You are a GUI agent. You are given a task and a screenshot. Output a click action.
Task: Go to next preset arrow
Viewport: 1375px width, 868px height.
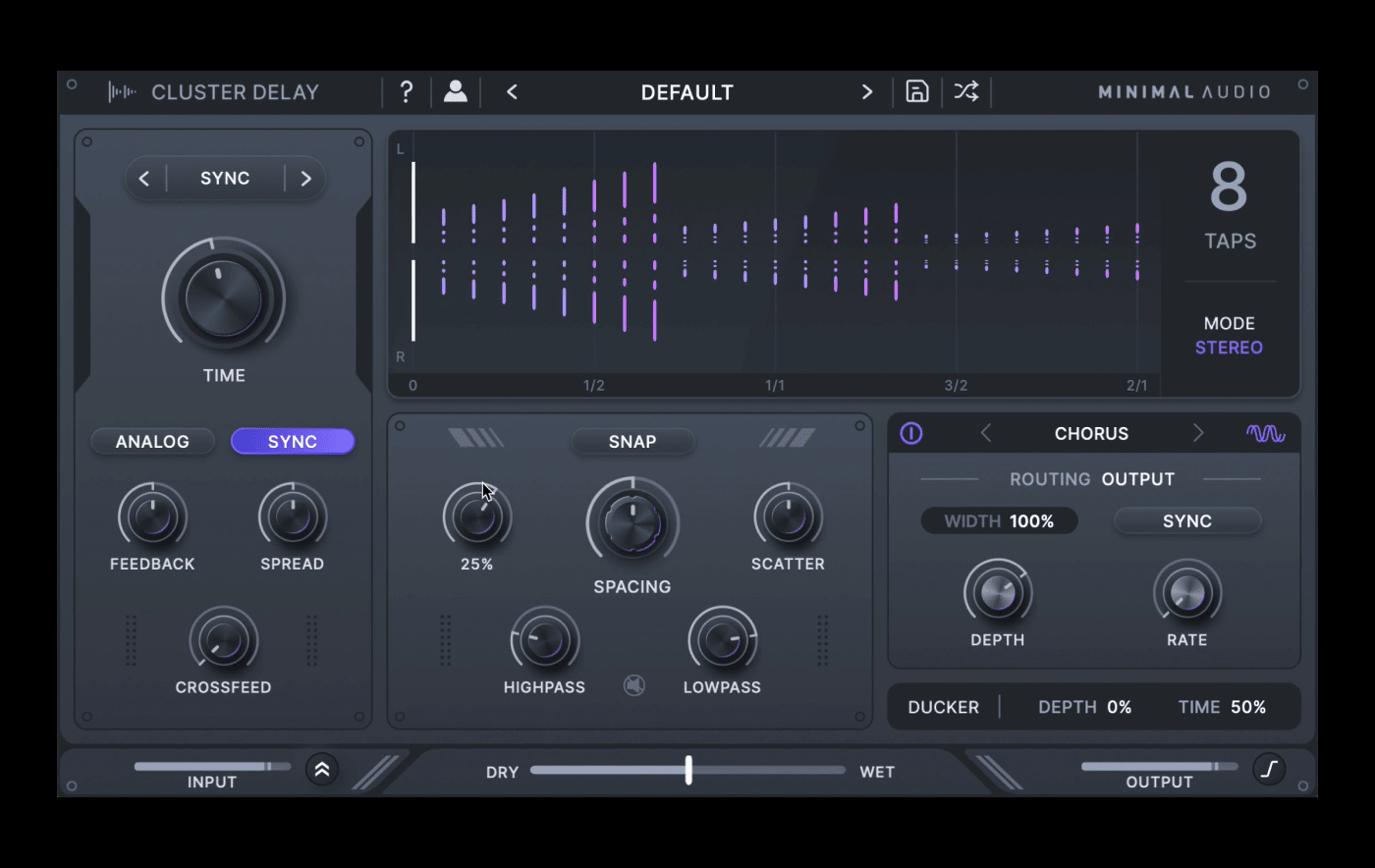pos(867,92)
